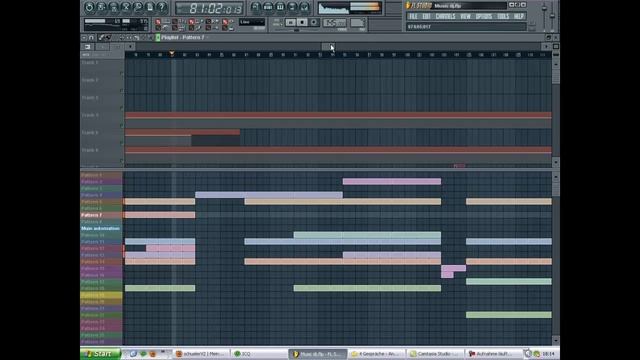The image size is (640, 360).
Task: Toggle the mute dot for Track 1
Action: [x=122, y=73]
